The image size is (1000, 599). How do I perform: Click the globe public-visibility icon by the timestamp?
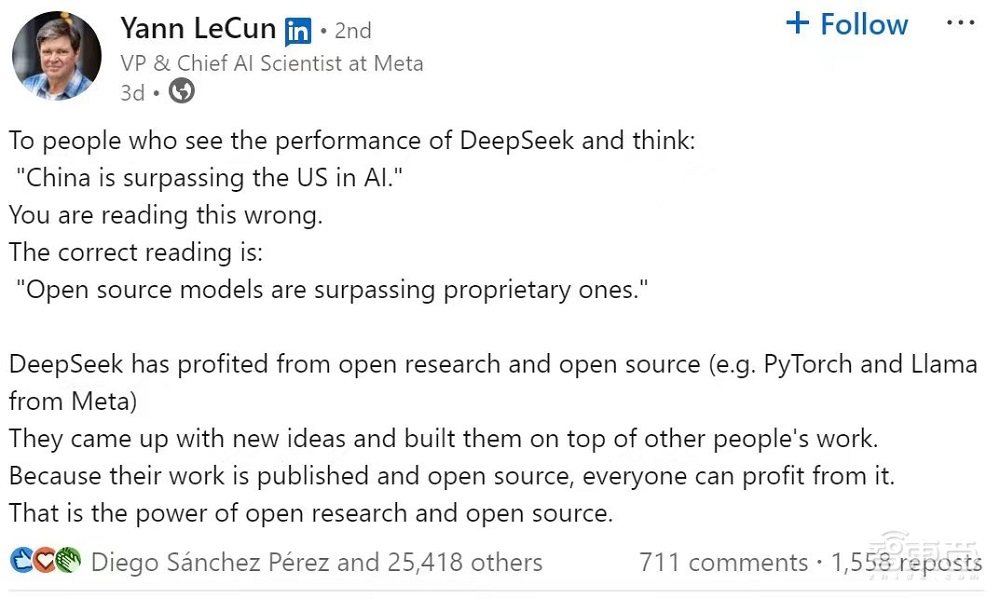click(x=181, y=93)
